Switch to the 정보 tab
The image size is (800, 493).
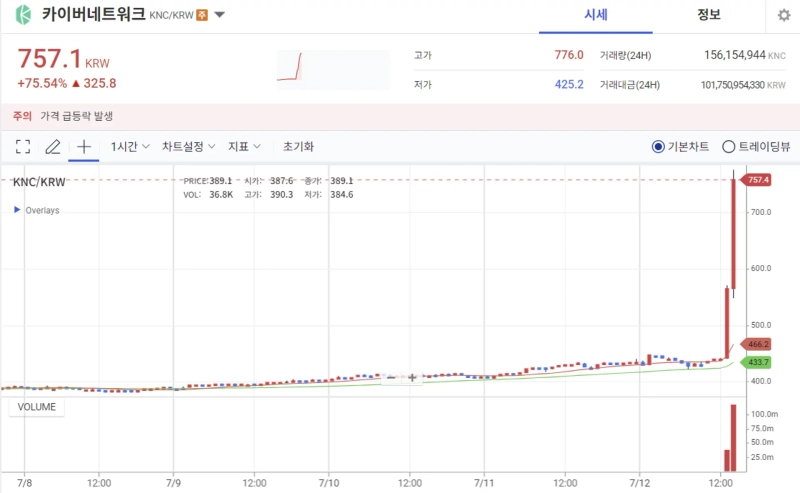point(709,15)
